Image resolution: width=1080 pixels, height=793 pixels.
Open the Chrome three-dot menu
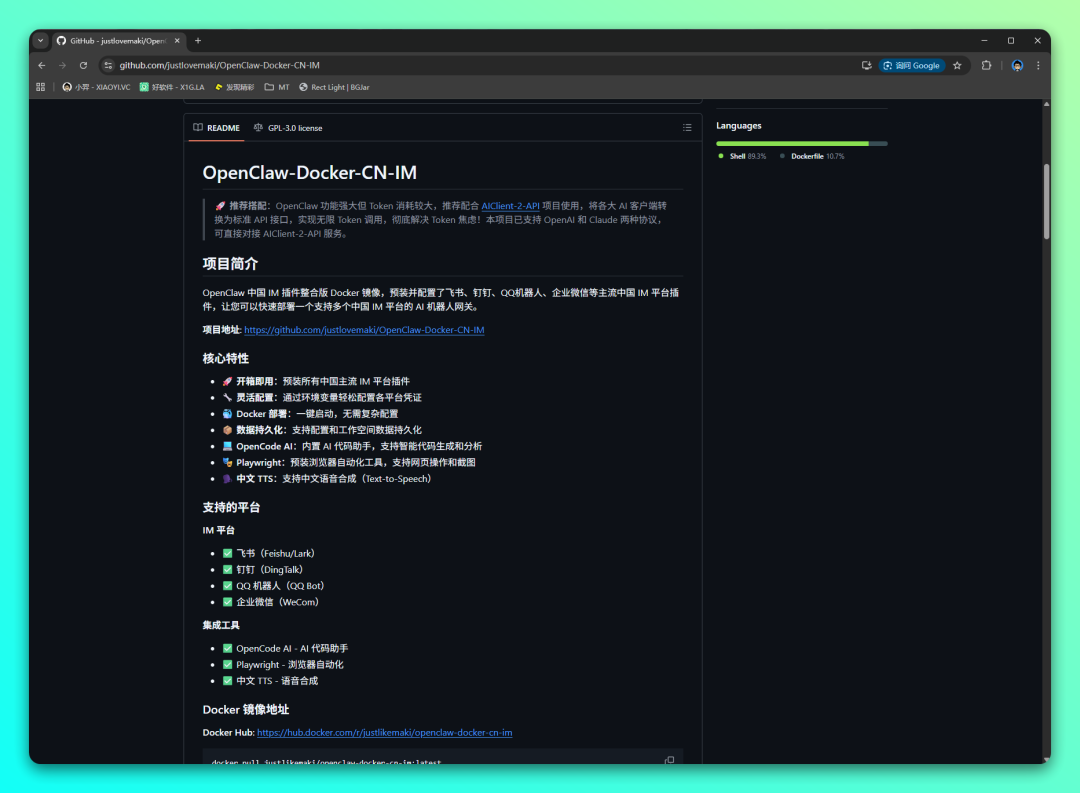point(1038,65)
